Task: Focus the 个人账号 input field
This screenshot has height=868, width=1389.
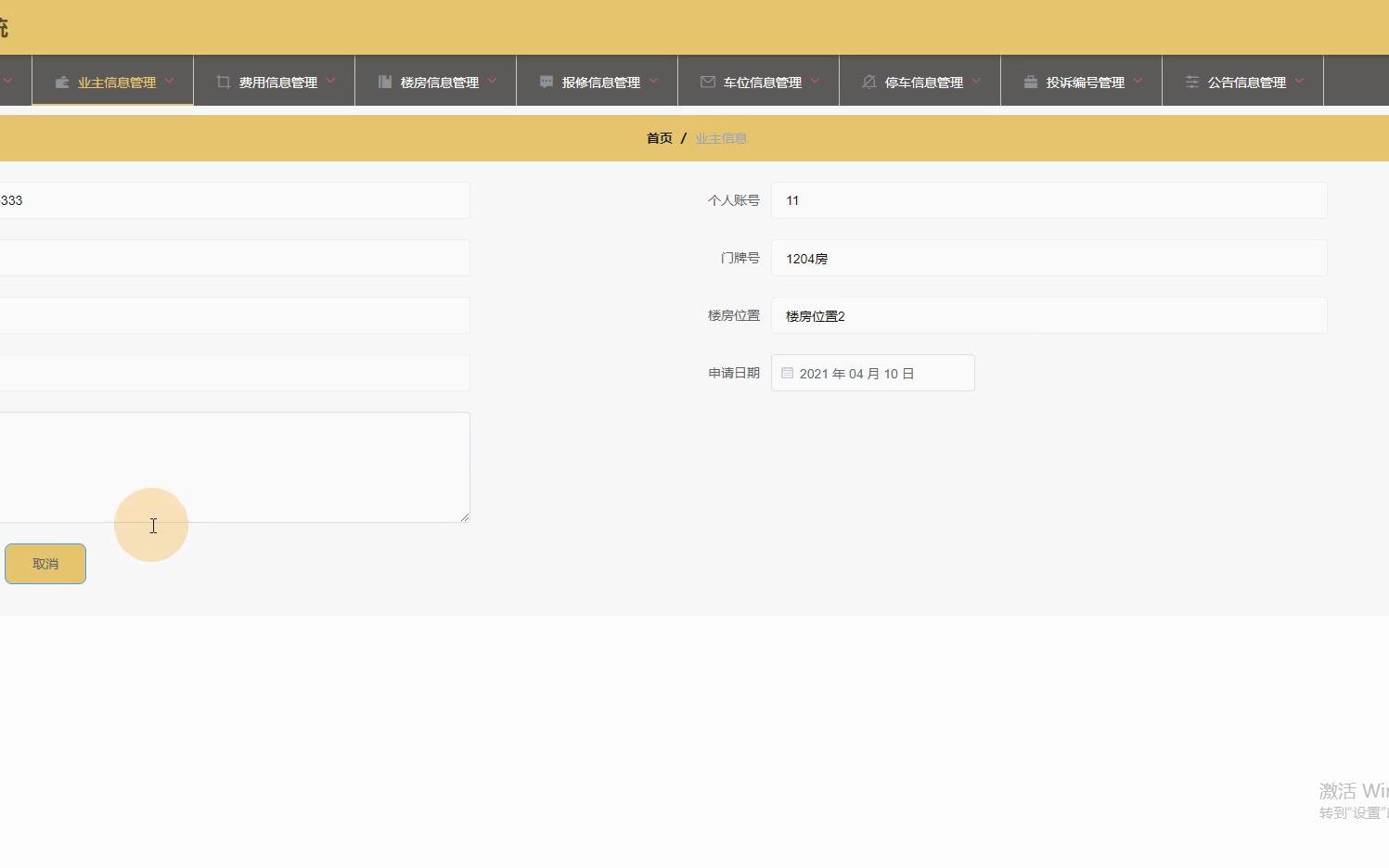Action: tap(1049, 200)
